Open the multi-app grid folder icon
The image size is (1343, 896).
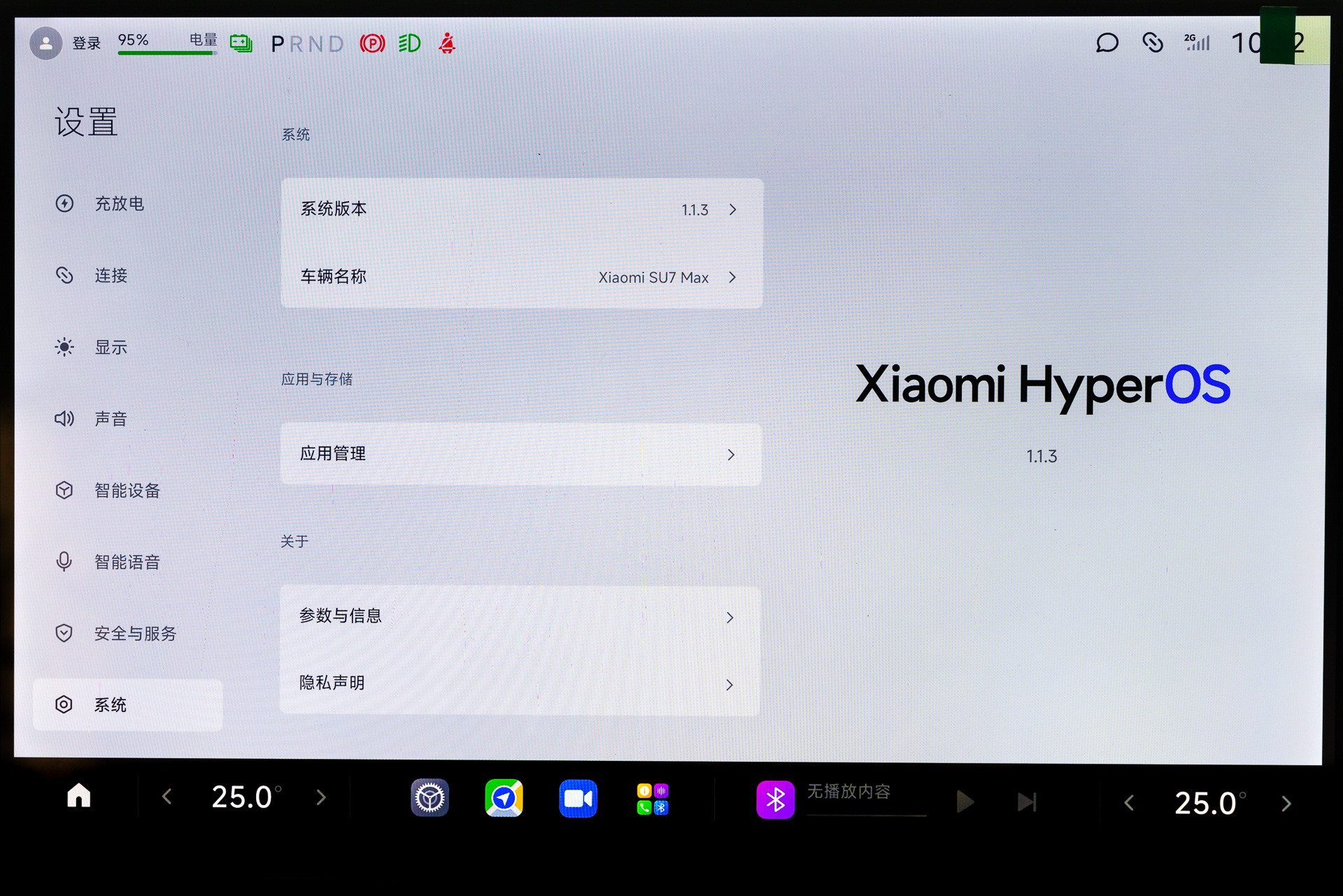[x=653, y=799]
